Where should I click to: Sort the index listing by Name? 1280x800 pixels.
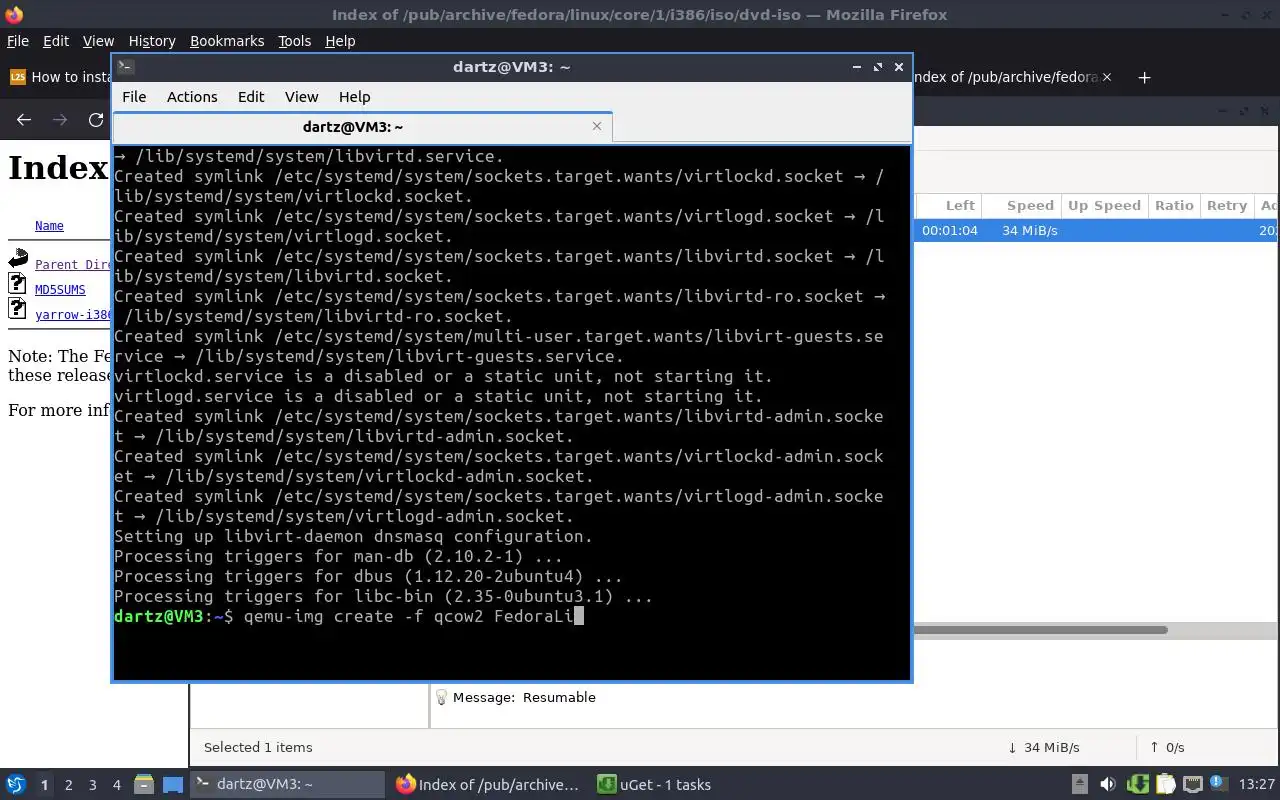click(x=49, y=226)
